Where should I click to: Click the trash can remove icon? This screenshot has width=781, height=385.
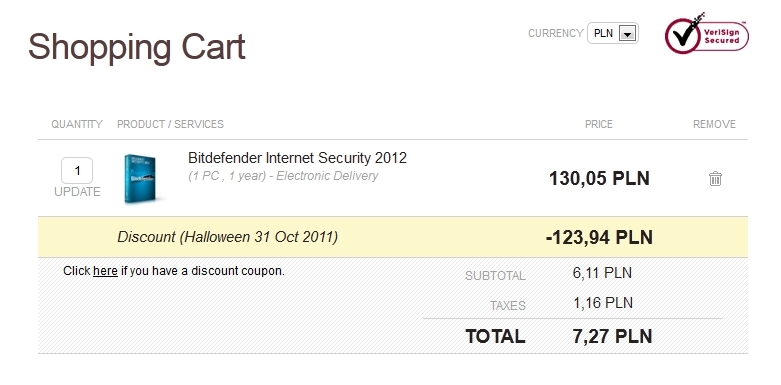click(715, 178)
